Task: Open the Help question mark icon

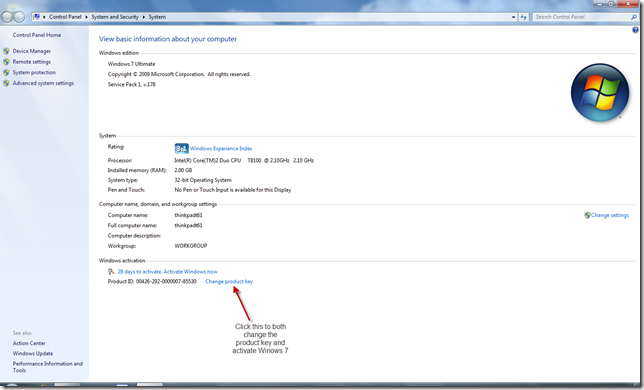Action: pyautogui.click(x=635, y=30)
